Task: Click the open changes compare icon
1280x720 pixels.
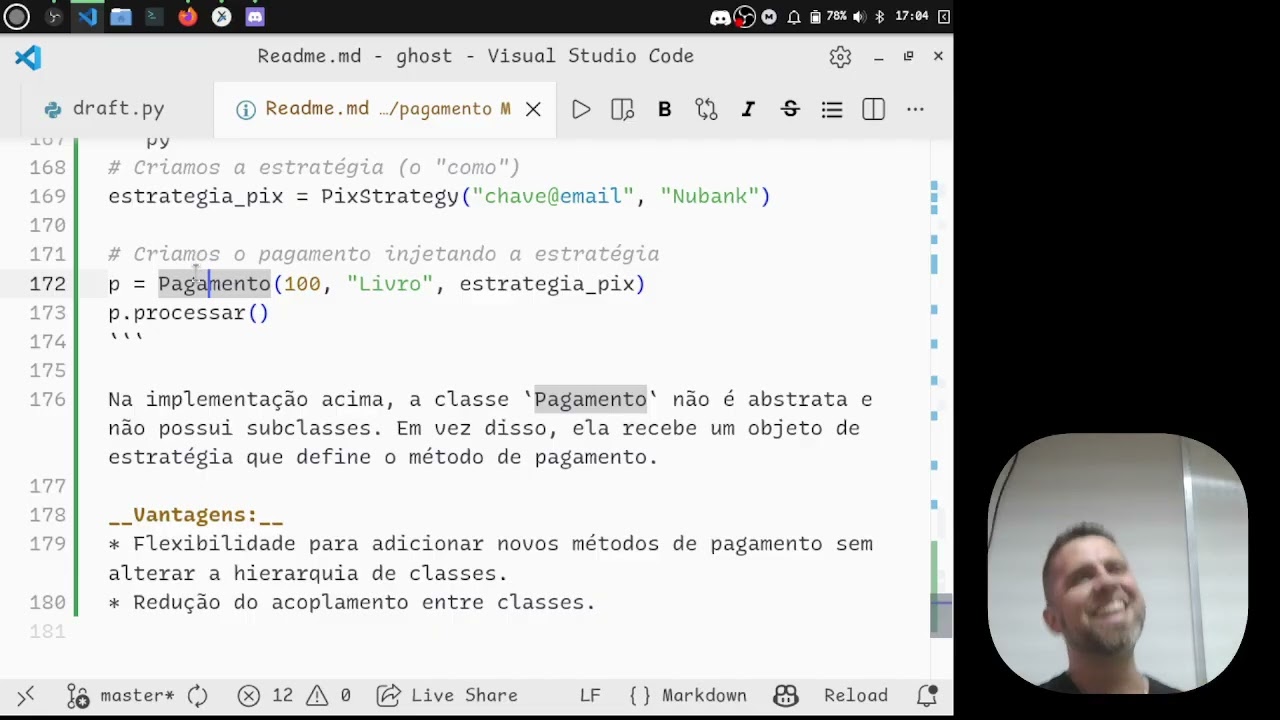Action: 706,109
